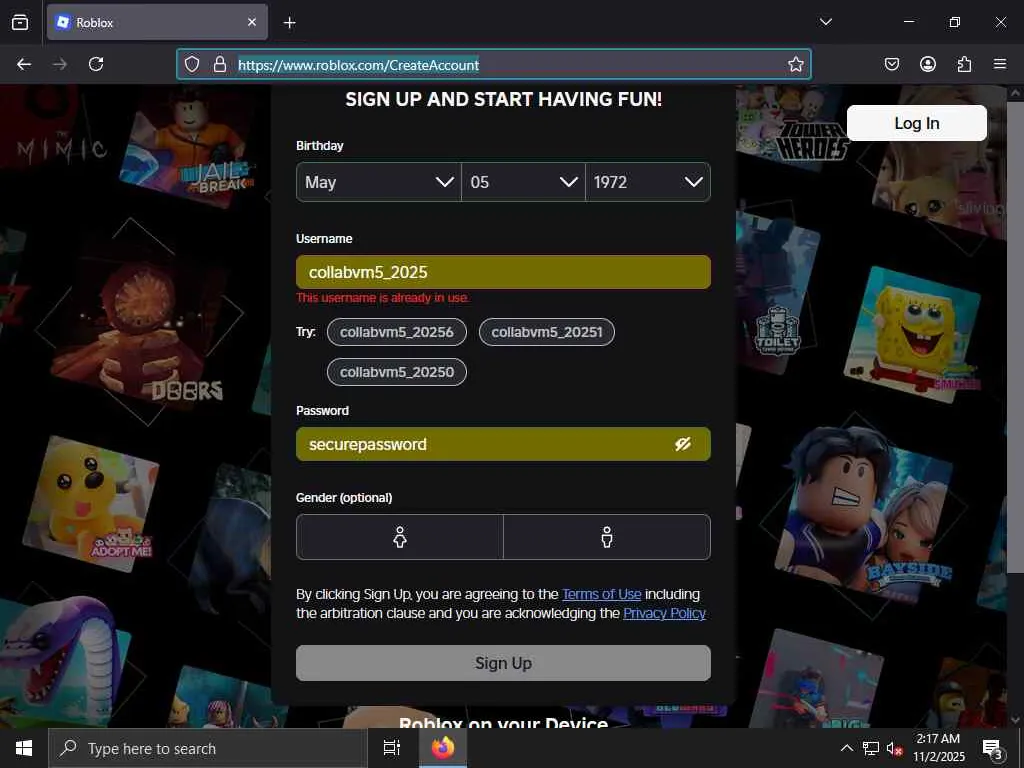Click the Username input field
Image resolution: width=1024 pixels, height=768 pixels.
click(503, 272)
